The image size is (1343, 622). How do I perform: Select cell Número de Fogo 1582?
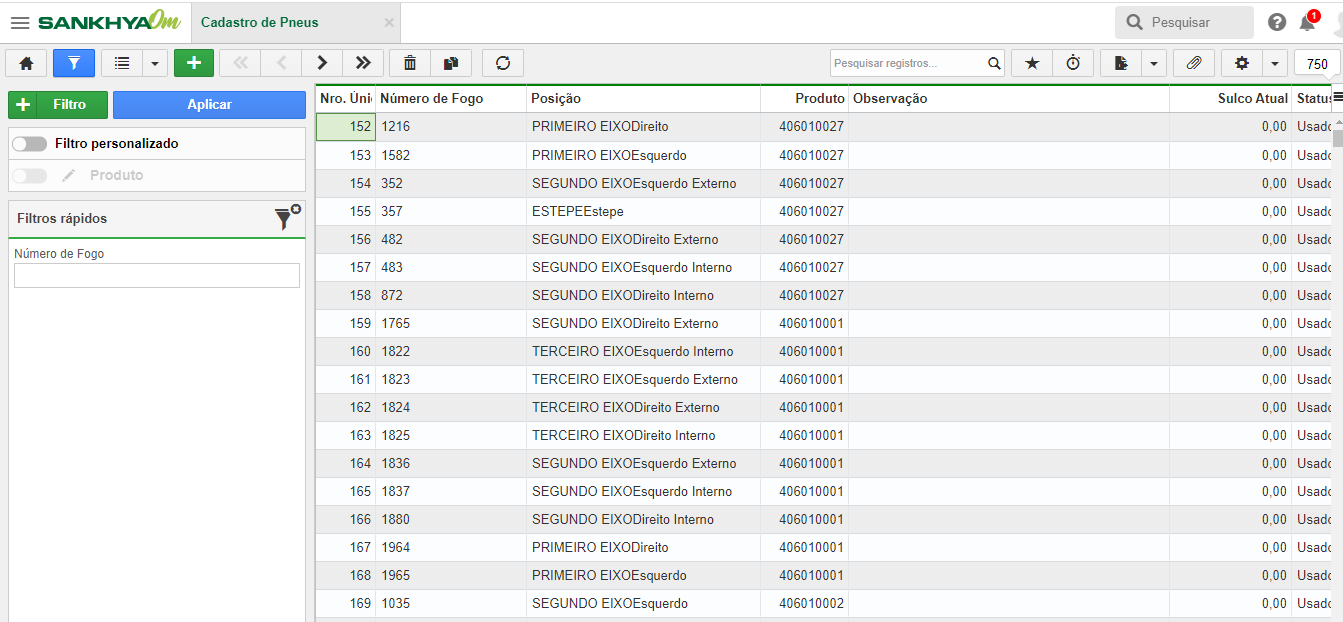click(451, 155)
